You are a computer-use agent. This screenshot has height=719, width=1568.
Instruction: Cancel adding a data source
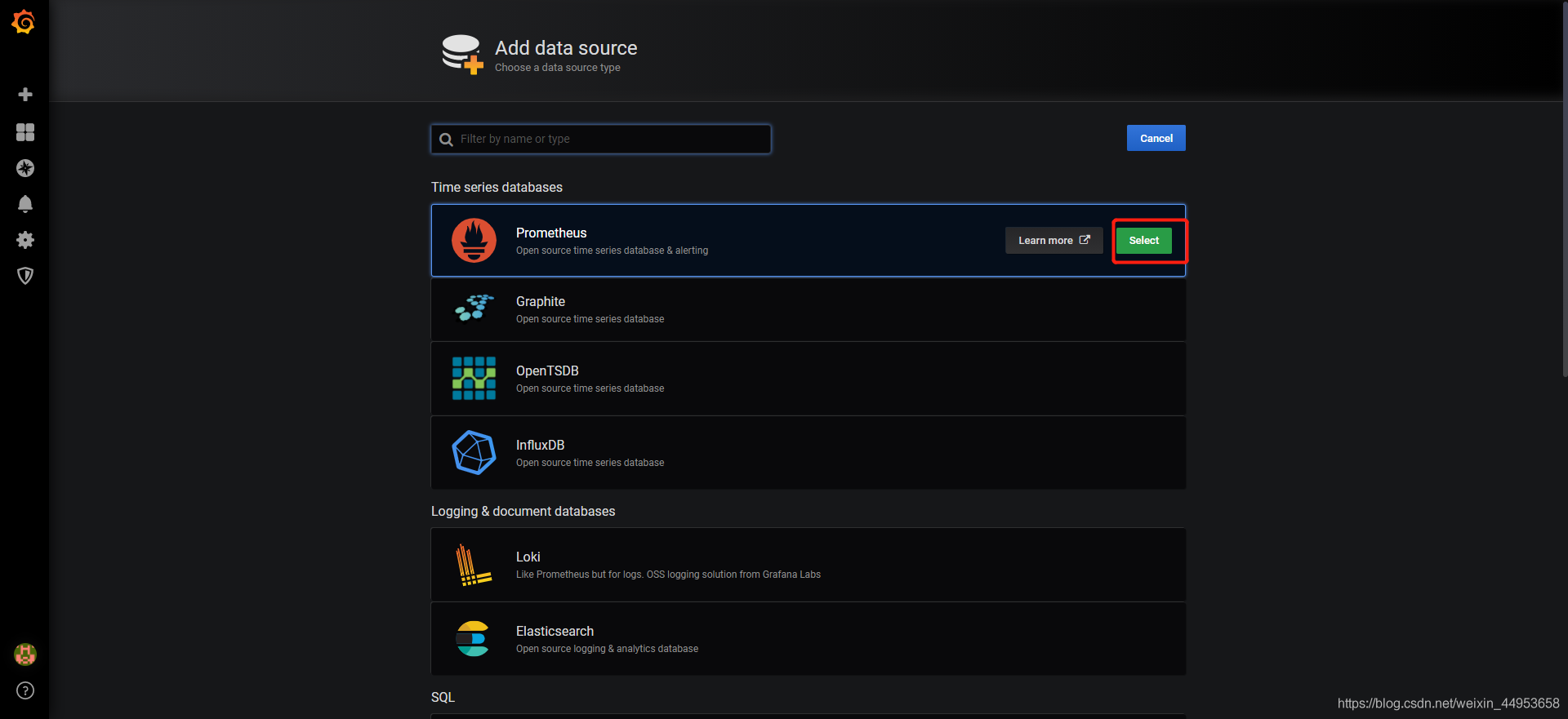tap(1156, 138)
